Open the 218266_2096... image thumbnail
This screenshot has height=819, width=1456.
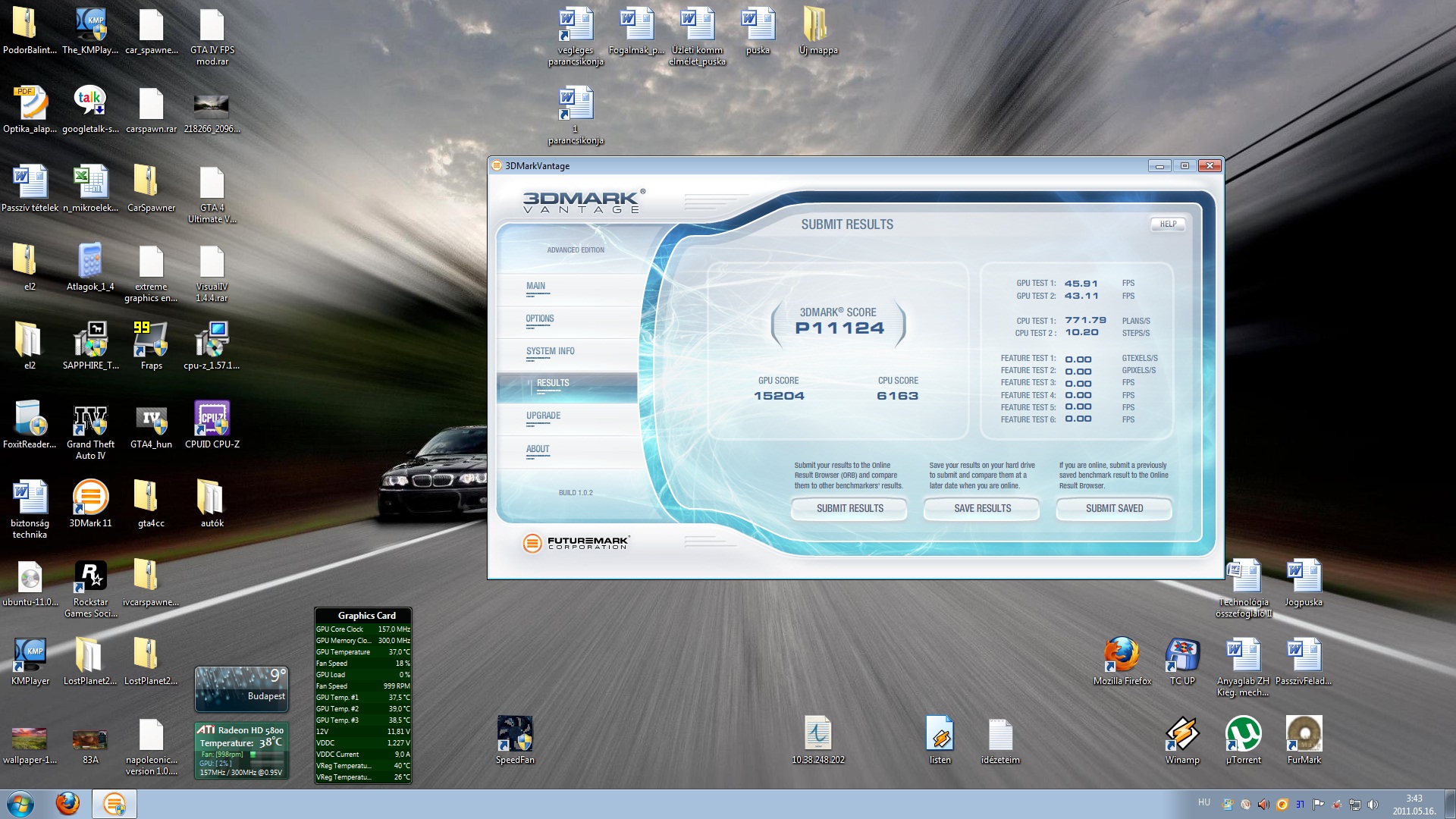click(212, 112)
